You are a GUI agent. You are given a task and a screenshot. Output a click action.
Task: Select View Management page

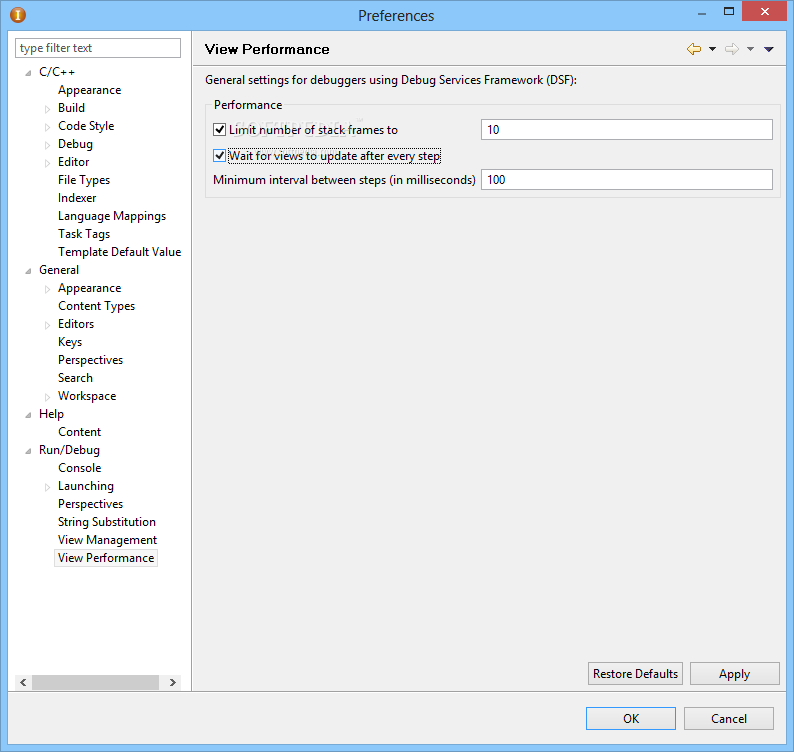coord(107,540)
